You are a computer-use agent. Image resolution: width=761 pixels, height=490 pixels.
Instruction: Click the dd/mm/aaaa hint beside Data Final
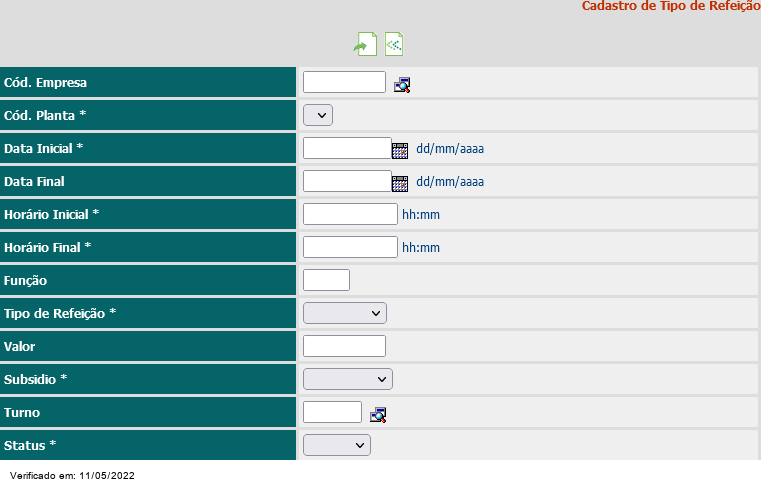(x=450, y=181)
